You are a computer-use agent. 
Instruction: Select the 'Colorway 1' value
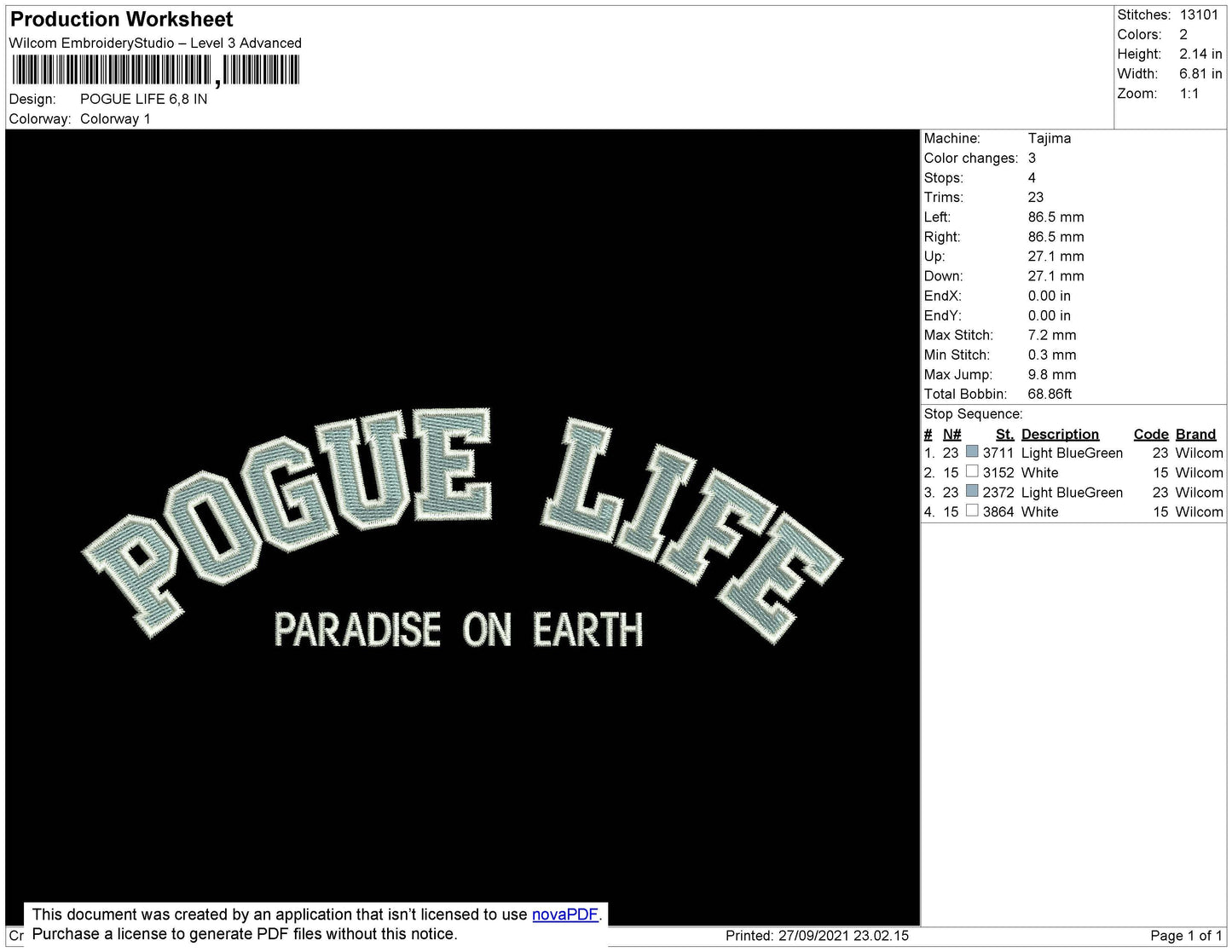point(115,119)
